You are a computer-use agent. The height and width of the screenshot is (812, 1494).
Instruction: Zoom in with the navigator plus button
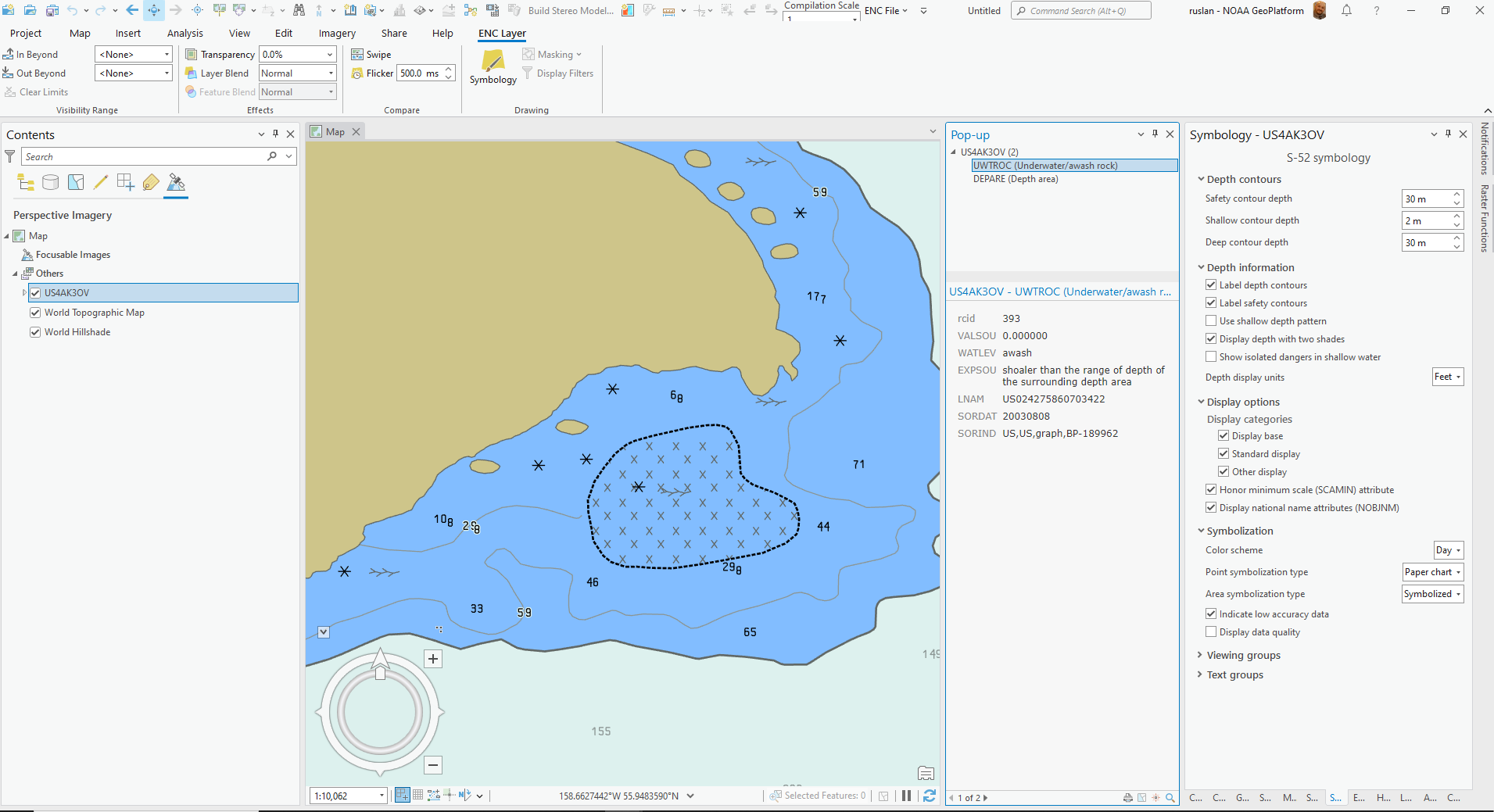coord(433,659)
